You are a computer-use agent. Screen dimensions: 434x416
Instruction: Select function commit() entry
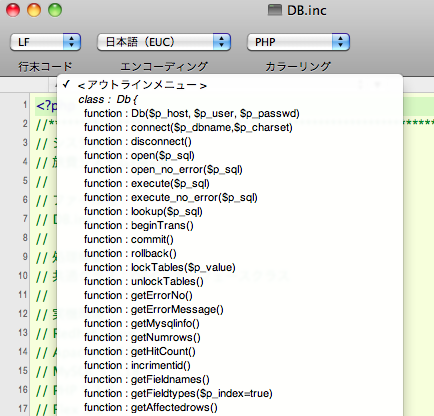click(230, 239)
